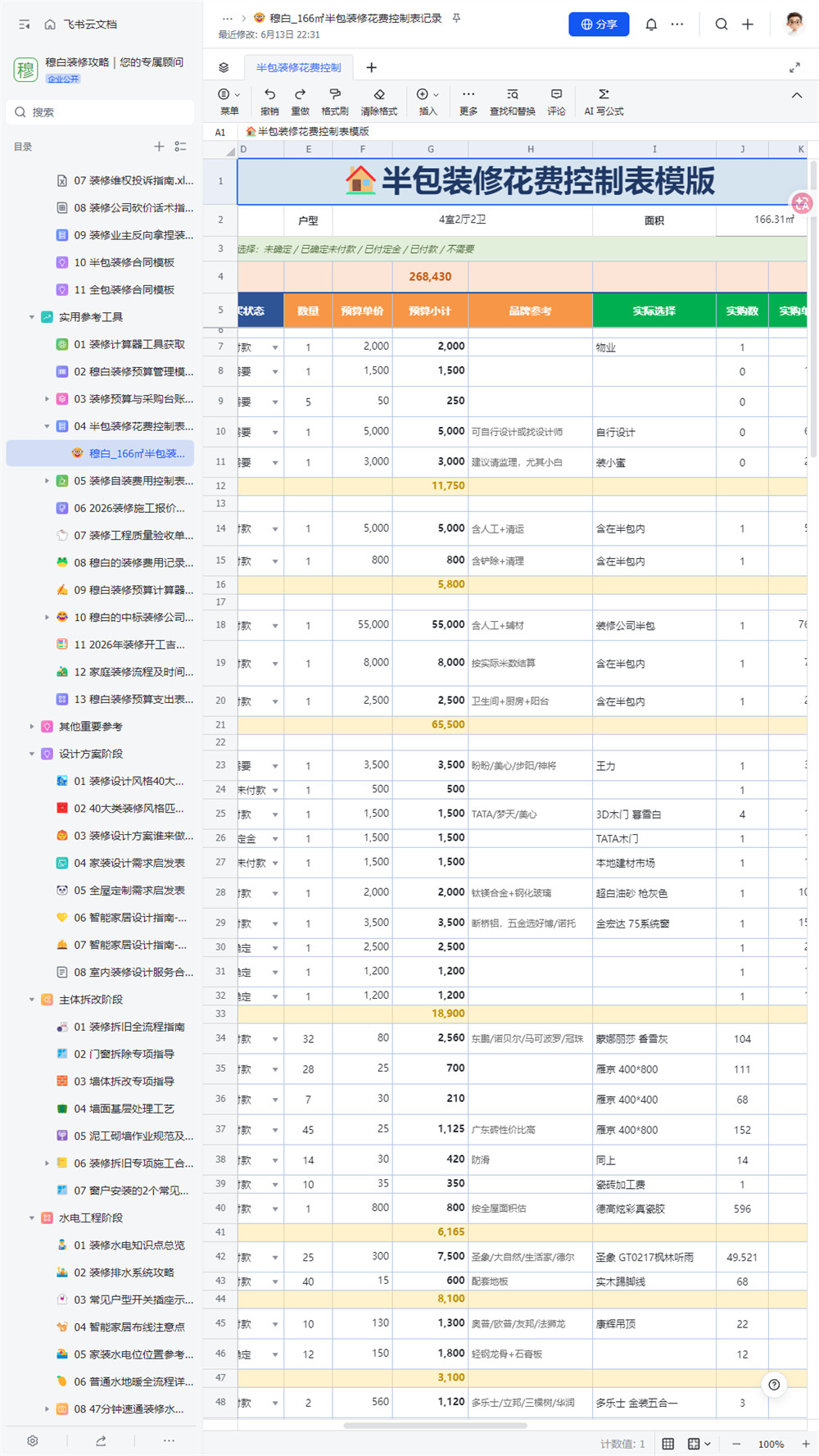Open the sidebar settings gear icon
Screen dimensions: 819x1456
click(x=32, y=1440)
